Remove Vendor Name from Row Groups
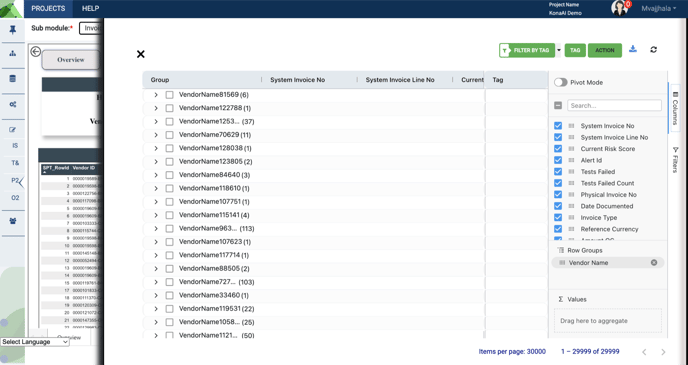This screenshot has height=365, width=688. pos(654,262)
